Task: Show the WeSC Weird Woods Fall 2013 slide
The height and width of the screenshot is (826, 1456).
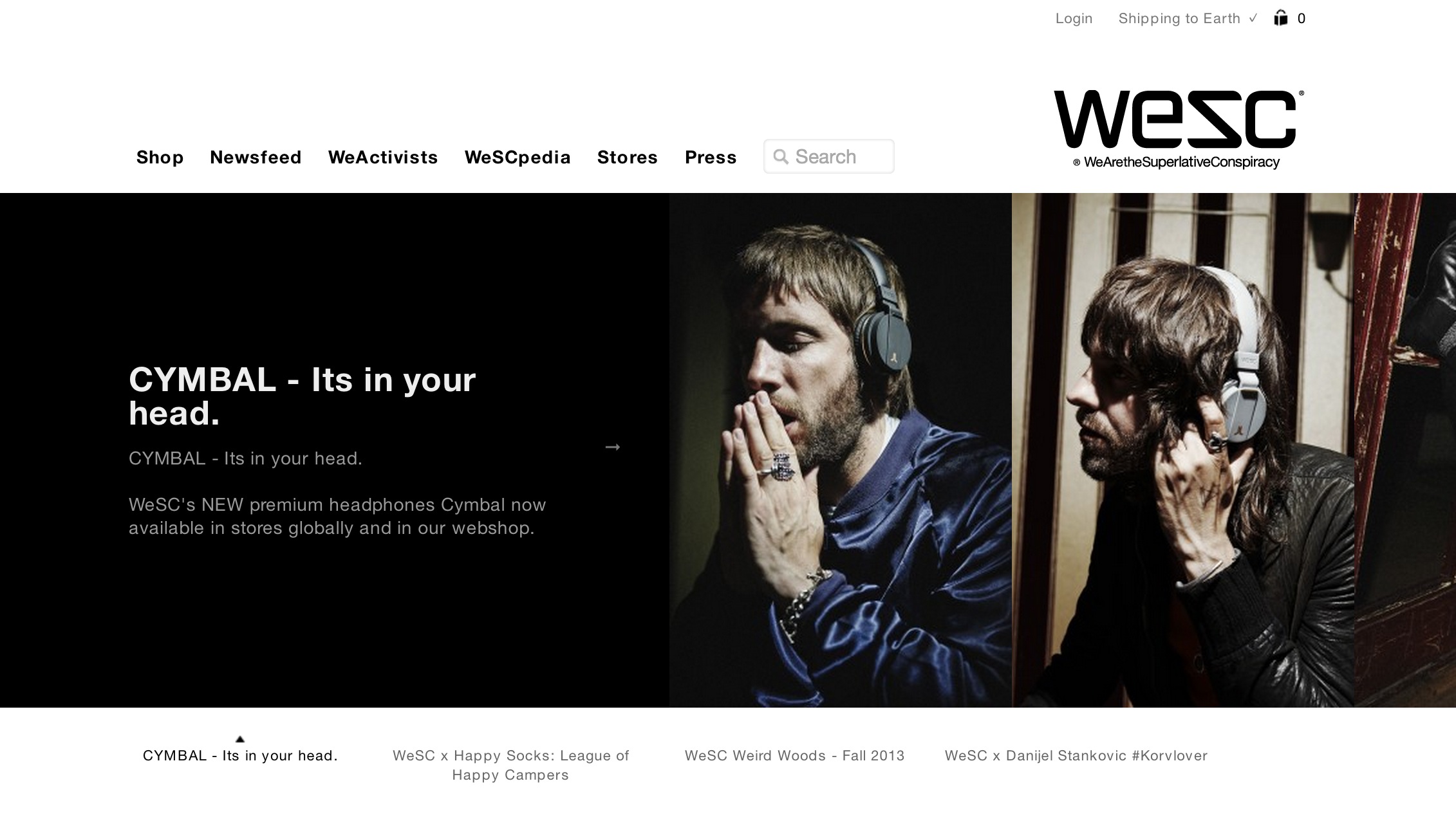Action: pyautogui.click(x=794, y=756)
